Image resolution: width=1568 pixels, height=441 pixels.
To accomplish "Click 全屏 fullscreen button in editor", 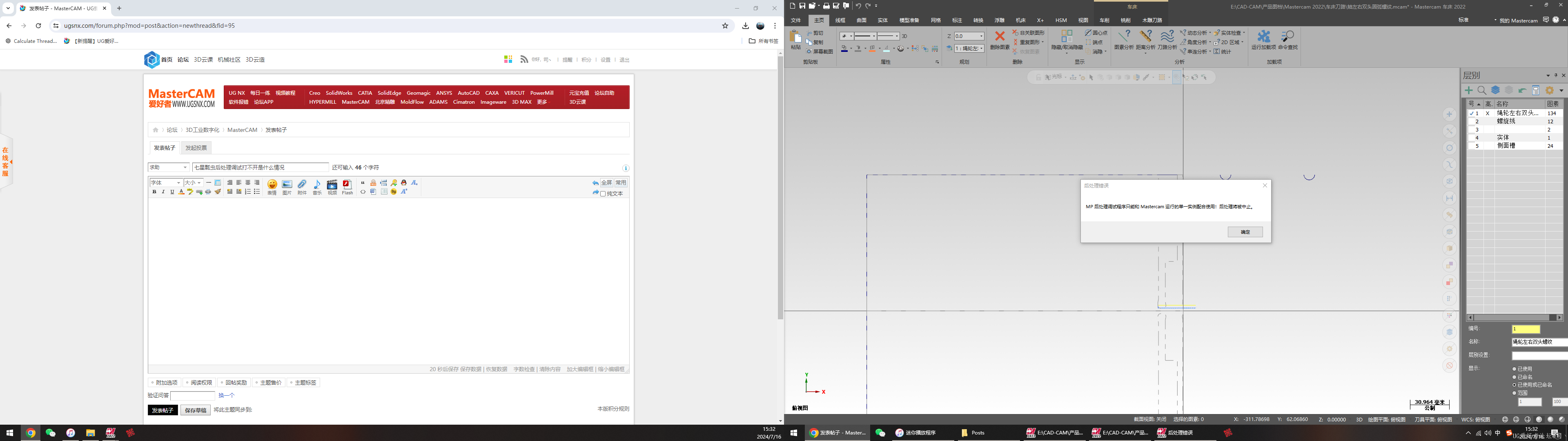I will 606,183.
